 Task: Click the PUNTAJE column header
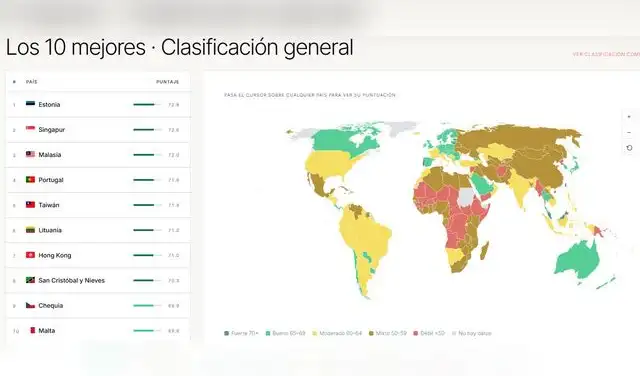point(168,82)
